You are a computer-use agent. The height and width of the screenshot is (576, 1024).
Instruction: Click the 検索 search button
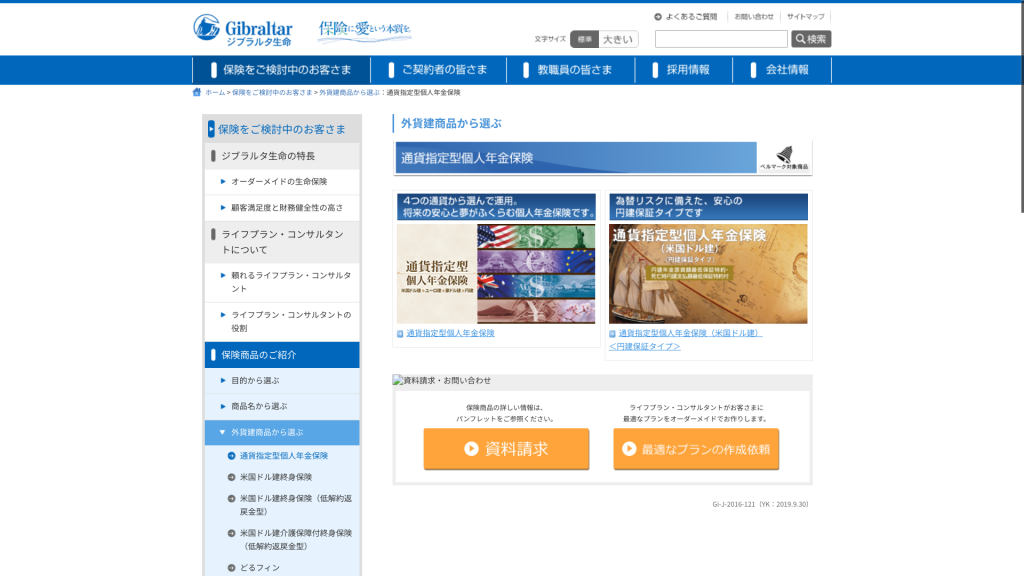coord(811,39)
